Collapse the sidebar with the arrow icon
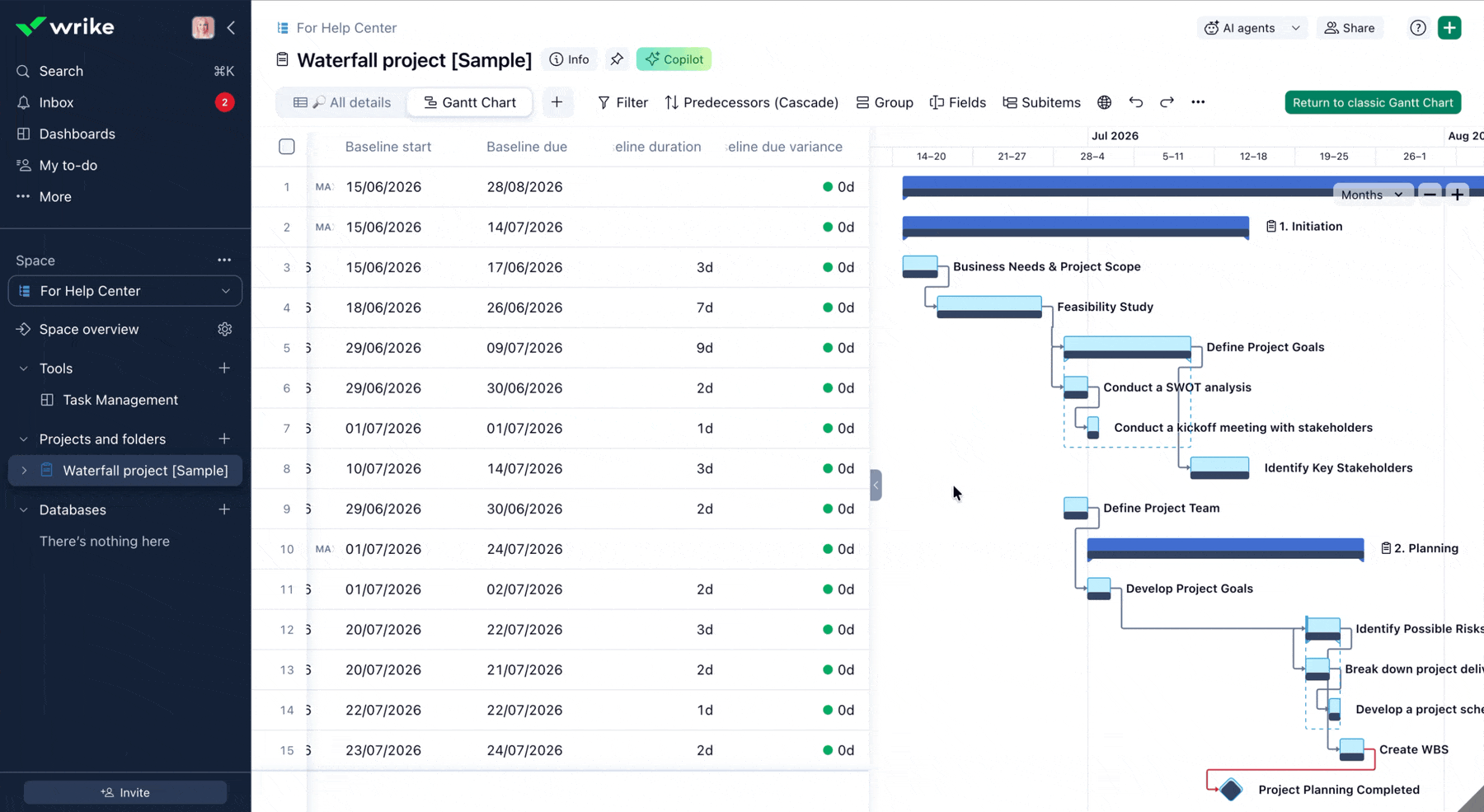Screen dimensions: 1484x812 coord(232,27)
